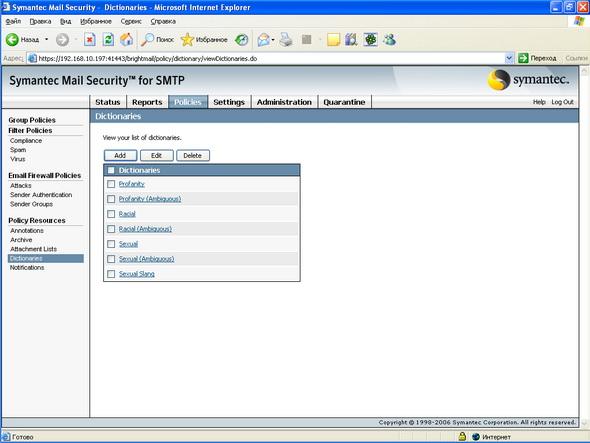This screenshot has width=590, height=443.
Task: Open Attachment Lists in sidebar
Action: (x=33, y=249)
